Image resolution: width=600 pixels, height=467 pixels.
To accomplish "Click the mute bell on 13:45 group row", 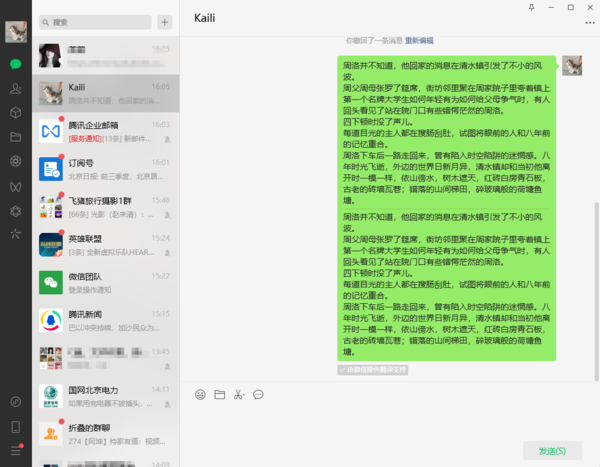I will pyautogui.click(x=168, y=367).
